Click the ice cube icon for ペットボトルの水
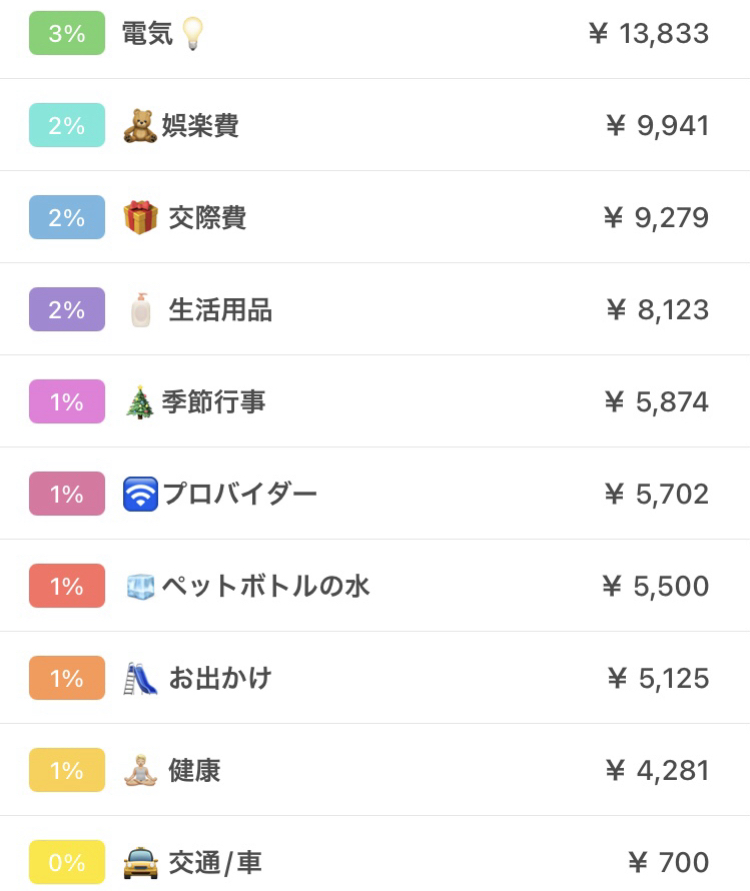The height and width of the screenshot is (891, 750). [140, 586]
